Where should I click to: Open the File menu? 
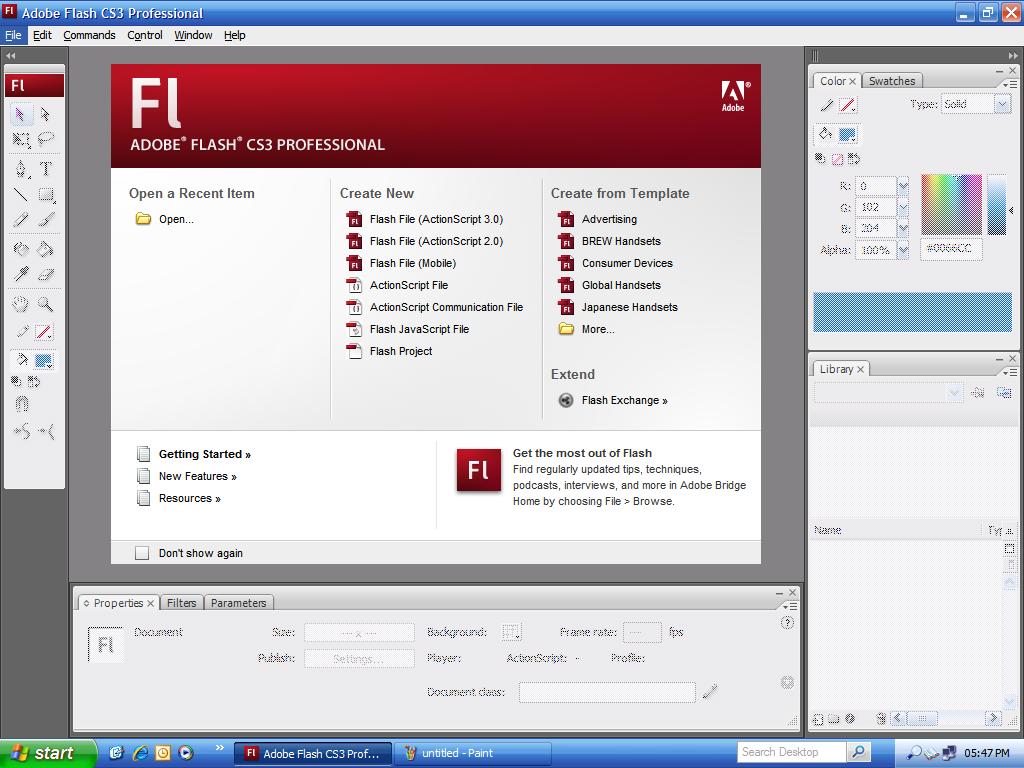click(13, 35)
